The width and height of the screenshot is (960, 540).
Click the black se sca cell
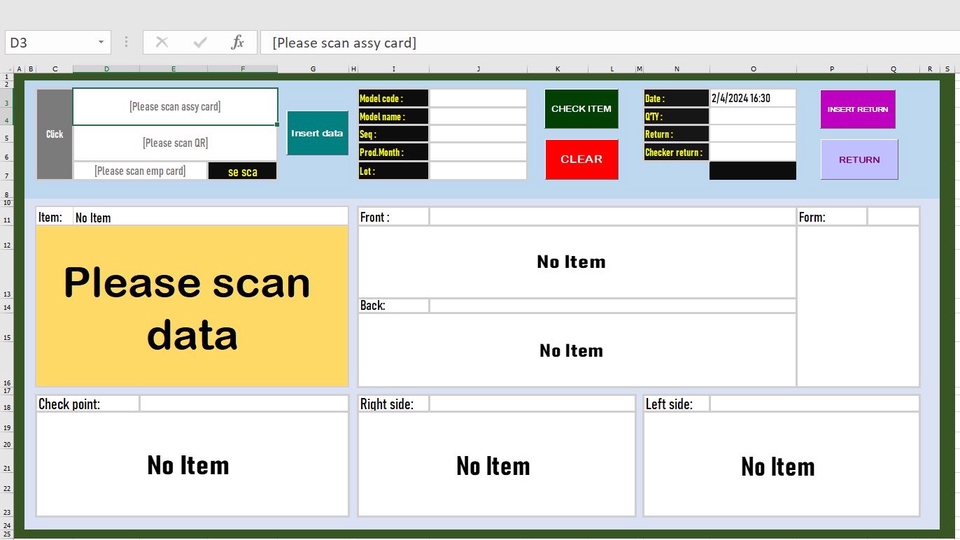pyautogui.click(x=242, y=171)
